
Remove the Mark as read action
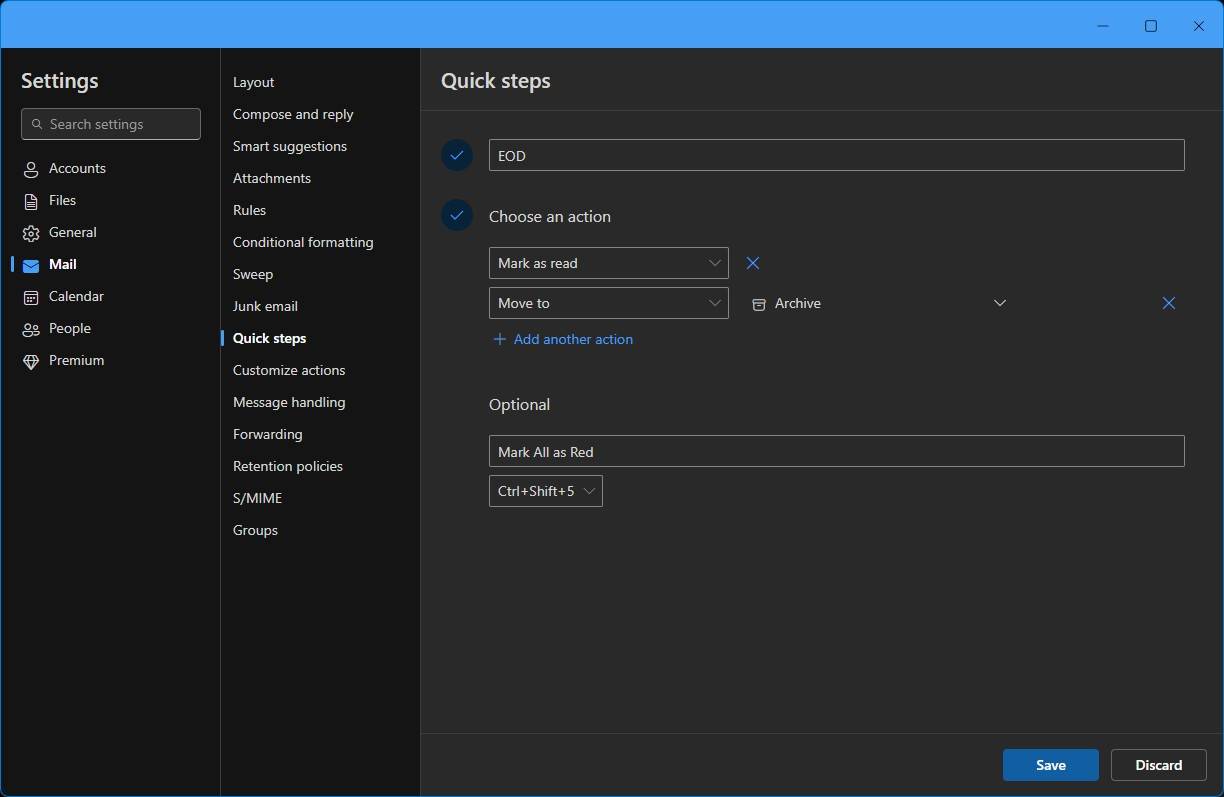(x=753, y=263)
